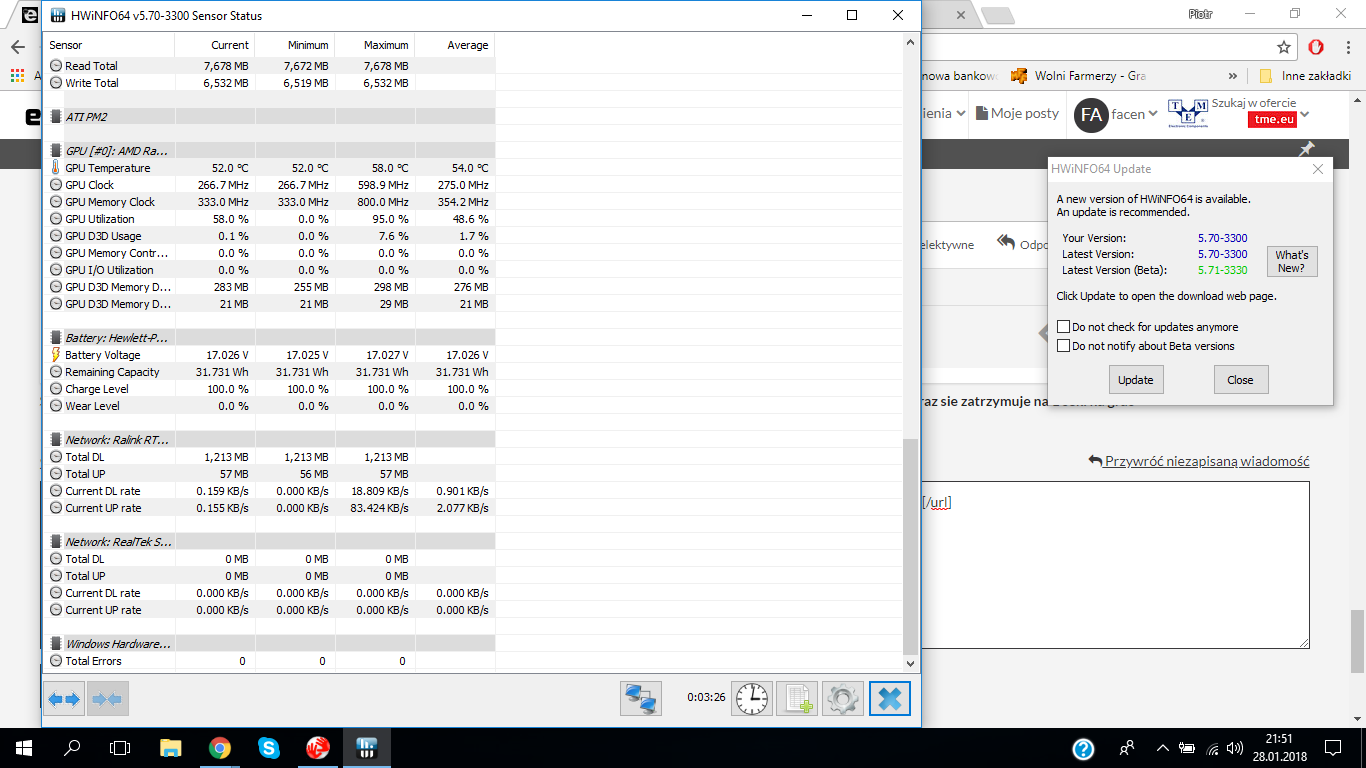Click the Update button in the dialog
Screen dimensions: 1366x768
coord(1136,380)
